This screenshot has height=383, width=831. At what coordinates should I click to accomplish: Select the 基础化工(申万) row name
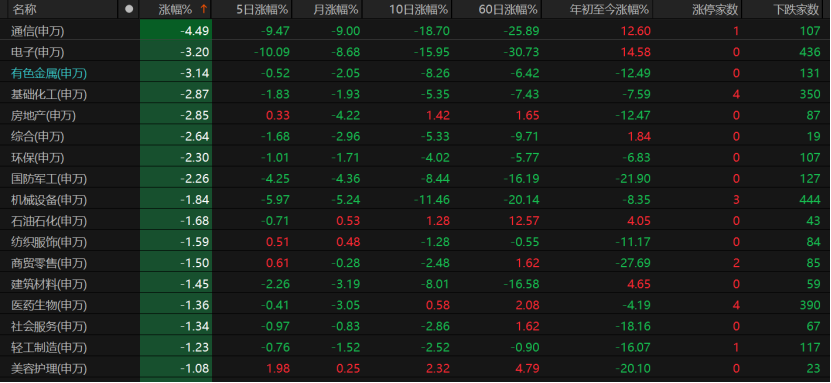pyautogui.click(x=49, y=95)
